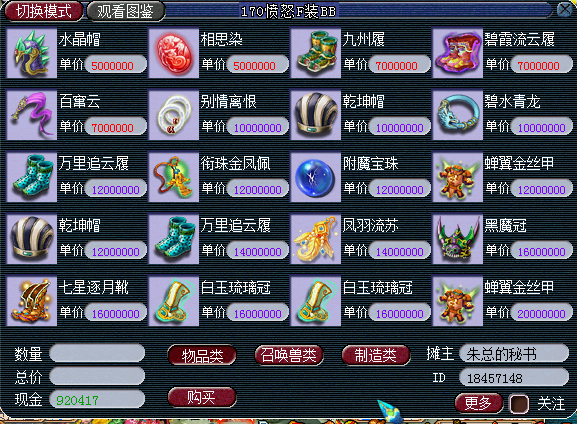Screen dimensions: 577x424
Task: Select the 凤羽流苏 golden ornament icon
Action: (316, 239)
